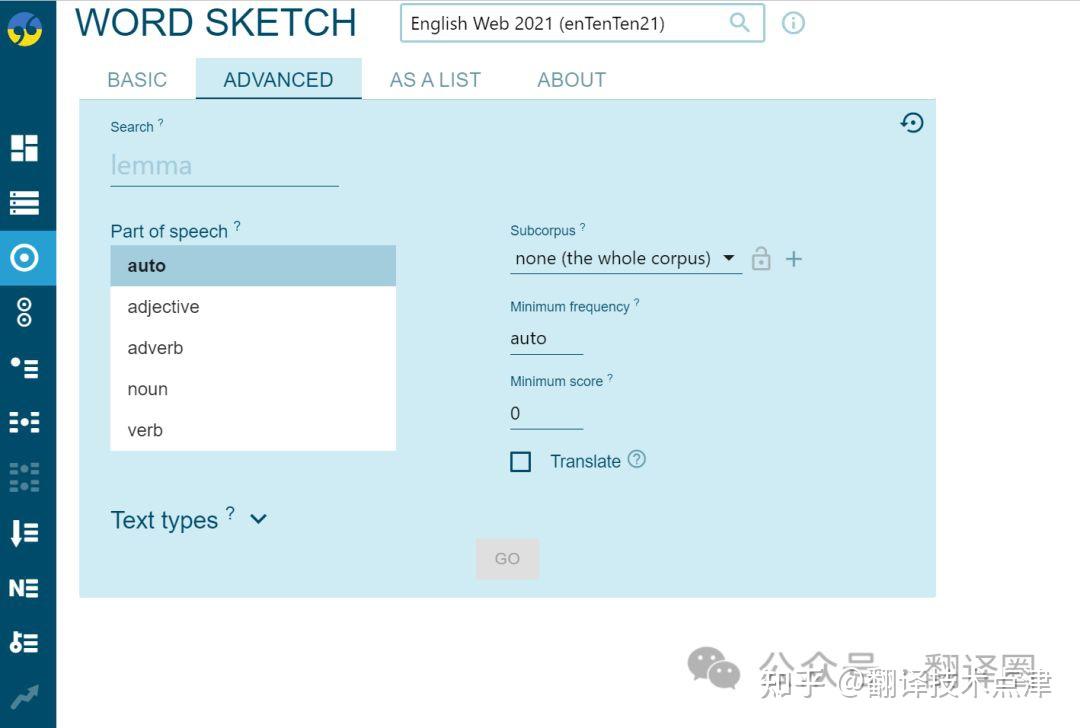Open the Subcorpus dropdown
Screen dimensions: 1080x728
[x=625, y=258]
